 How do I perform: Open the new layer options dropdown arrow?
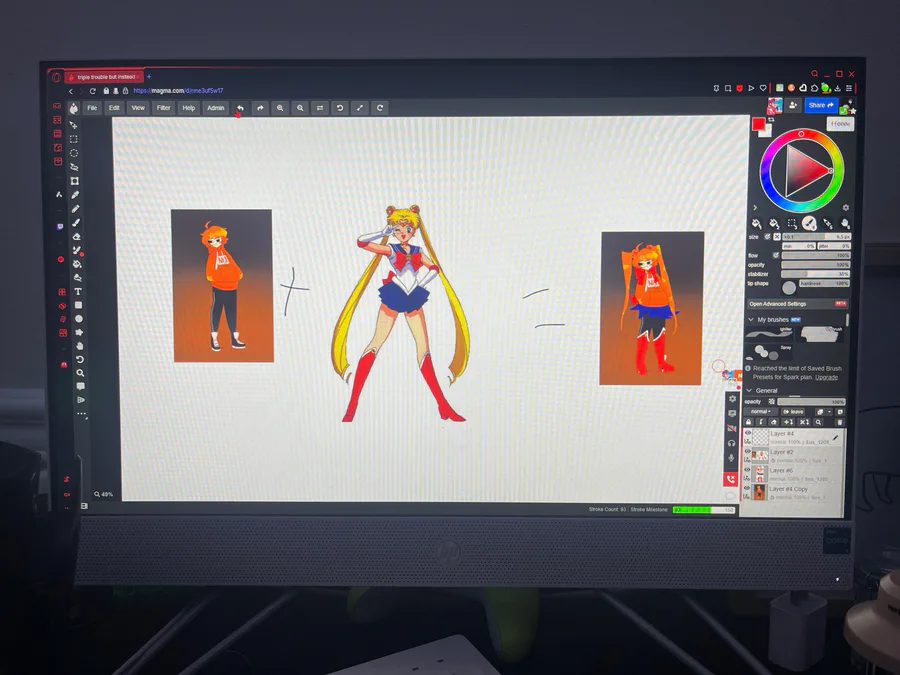click(830, 412)
